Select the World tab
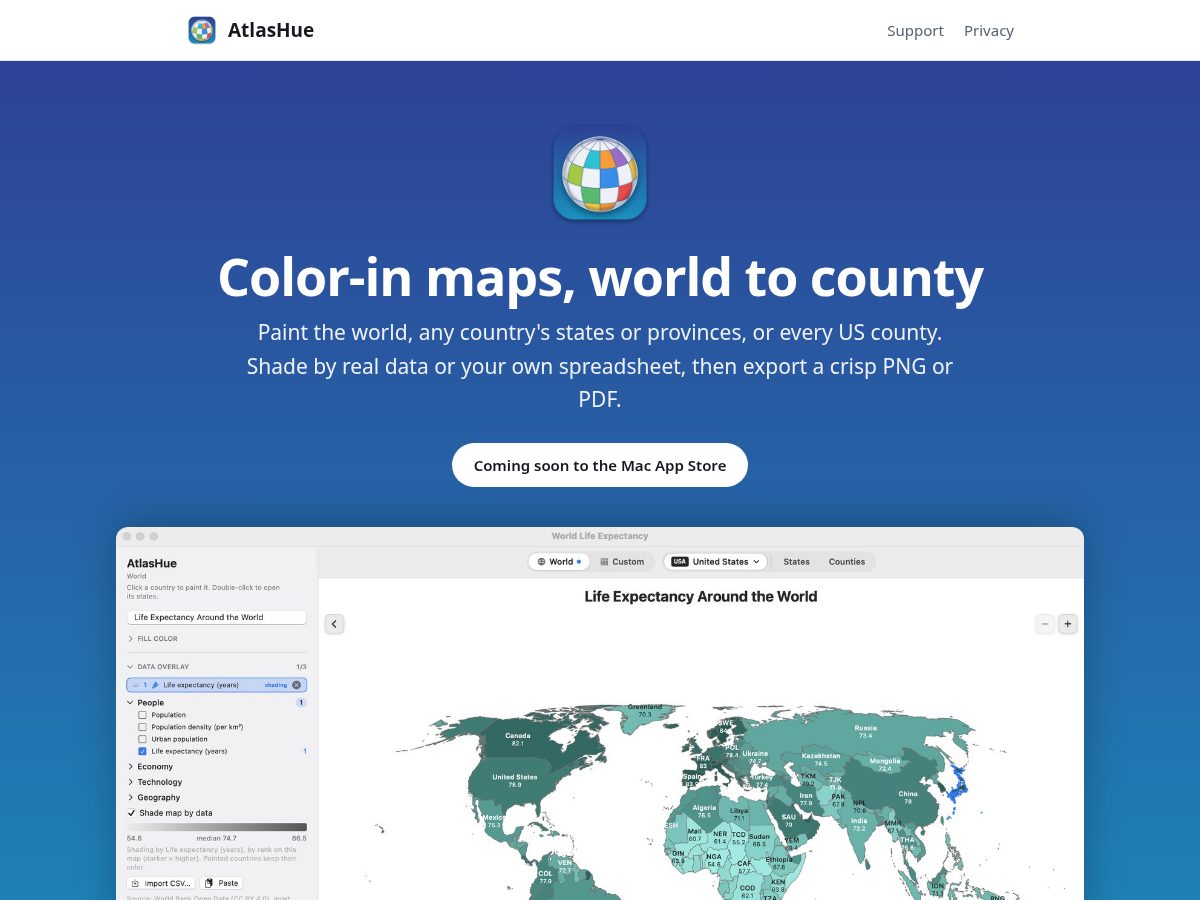Screen dimensions: 1200x900 (x=559, y=562)
